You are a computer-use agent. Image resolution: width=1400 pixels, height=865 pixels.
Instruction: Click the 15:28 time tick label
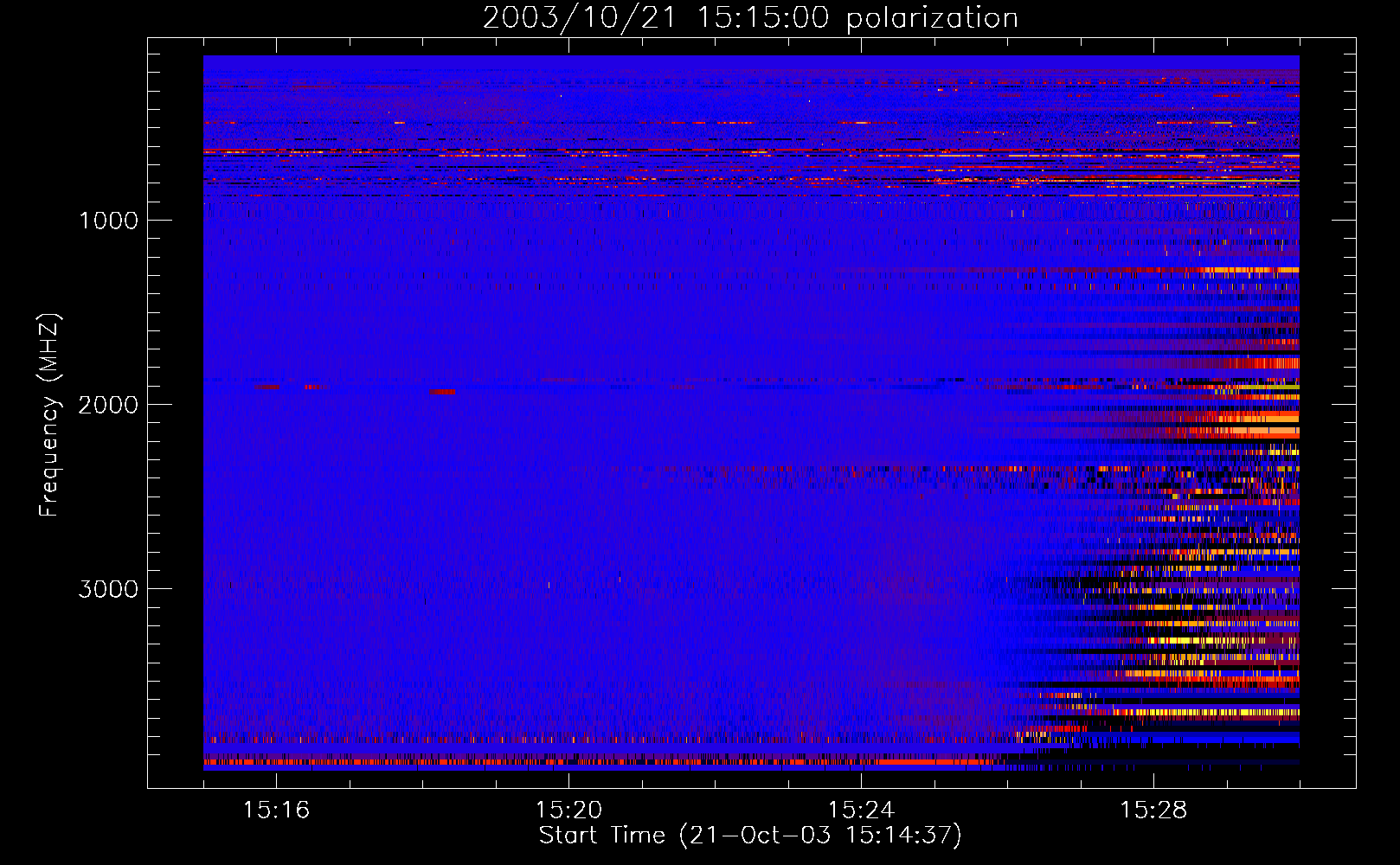click(x=1153, y=810)
